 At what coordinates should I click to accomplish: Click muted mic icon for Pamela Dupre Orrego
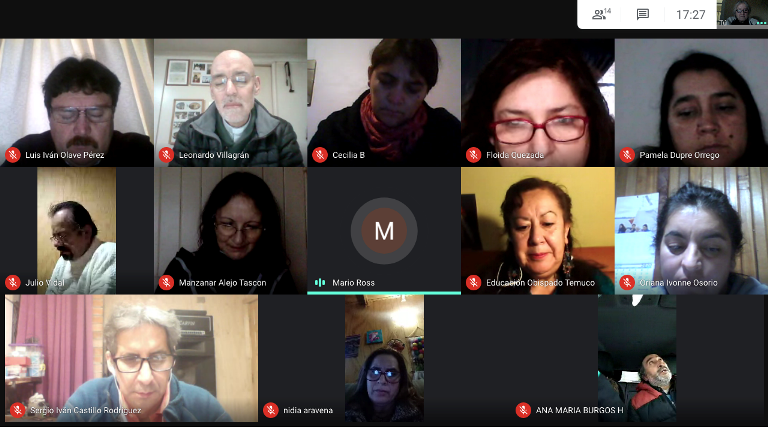627,155
